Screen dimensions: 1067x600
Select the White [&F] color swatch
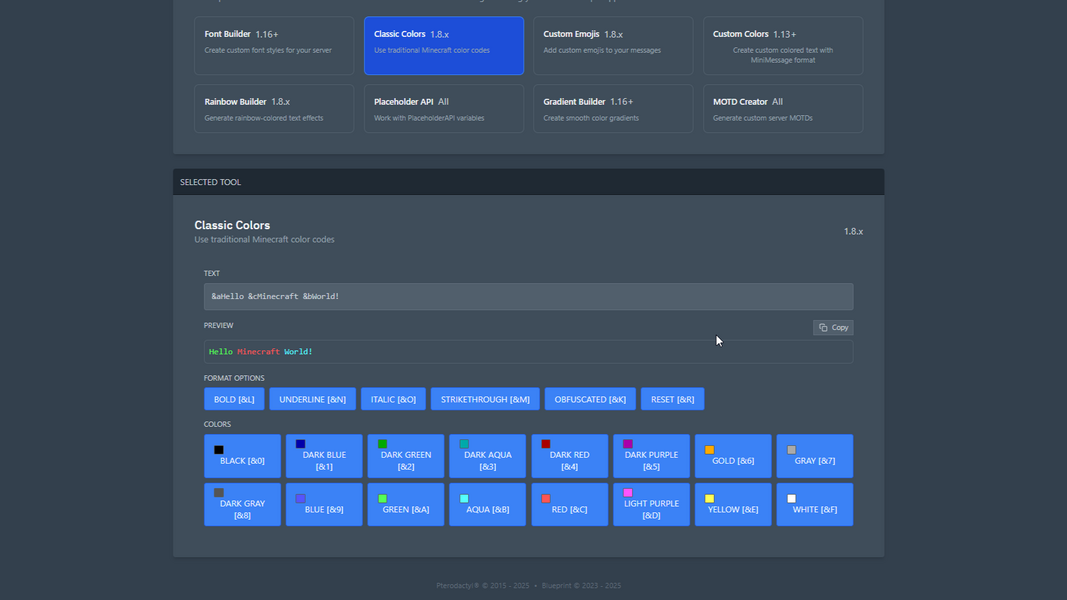coord(814,505)
